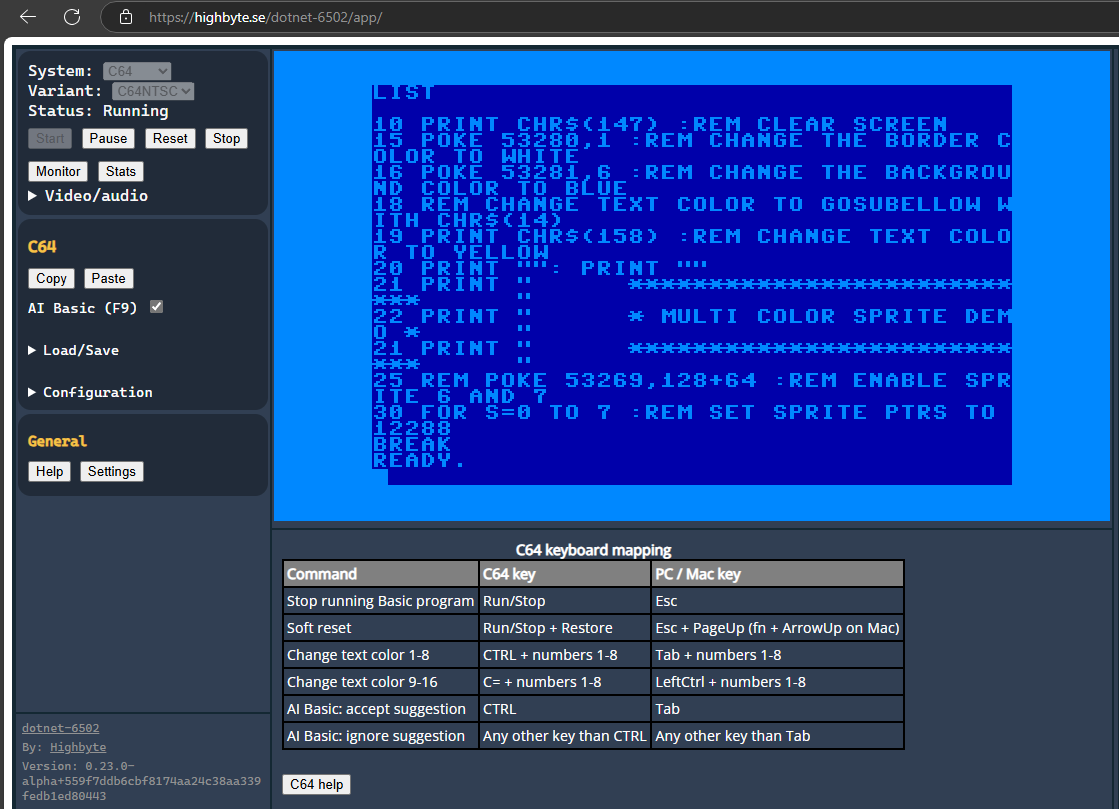
Task: Paste text into the C64
Action: click(108, 278)
